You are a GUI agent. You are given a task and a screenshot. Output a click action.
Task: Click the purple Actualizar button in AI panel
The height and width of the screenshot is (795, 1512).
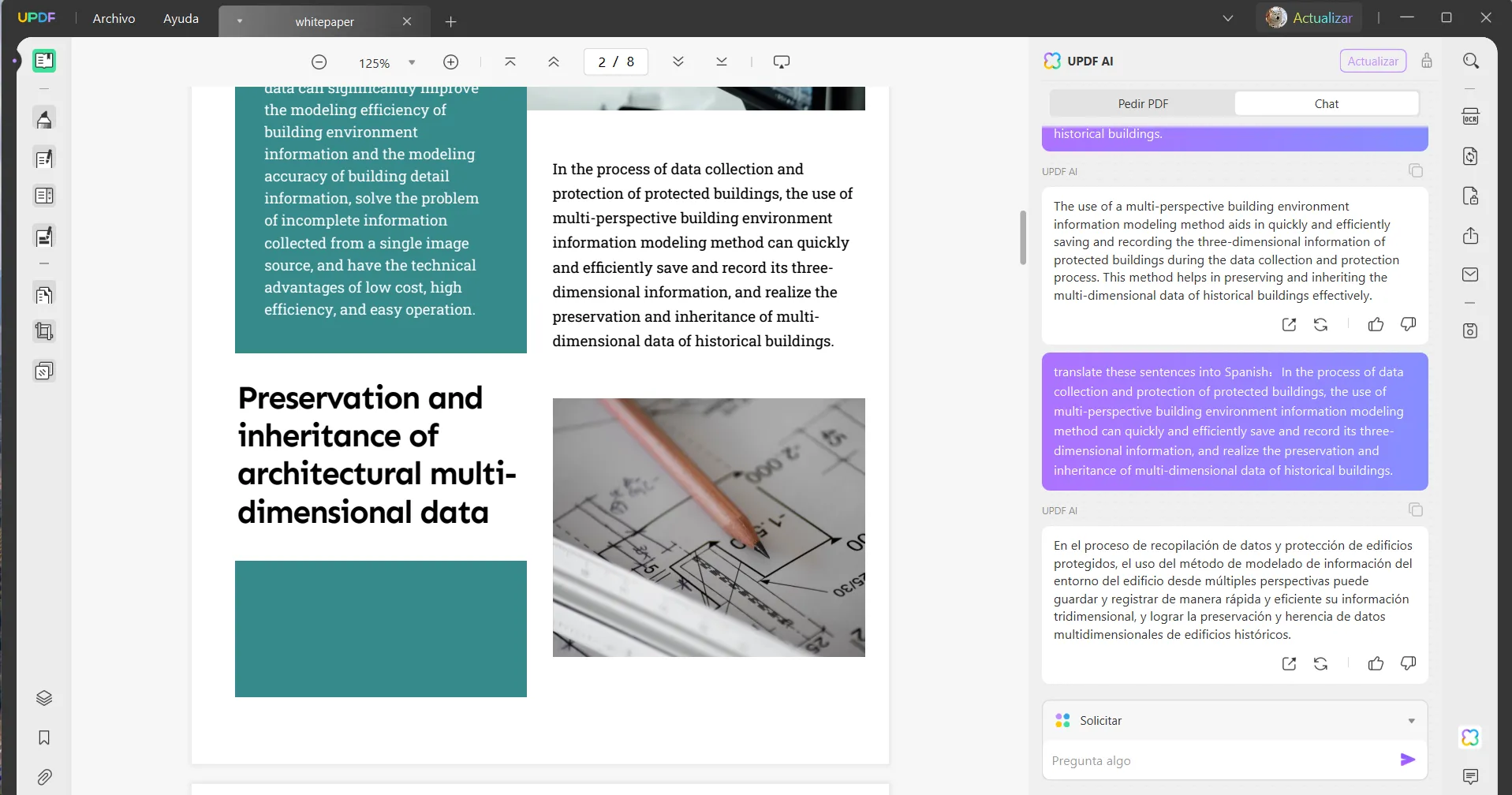1372,61
